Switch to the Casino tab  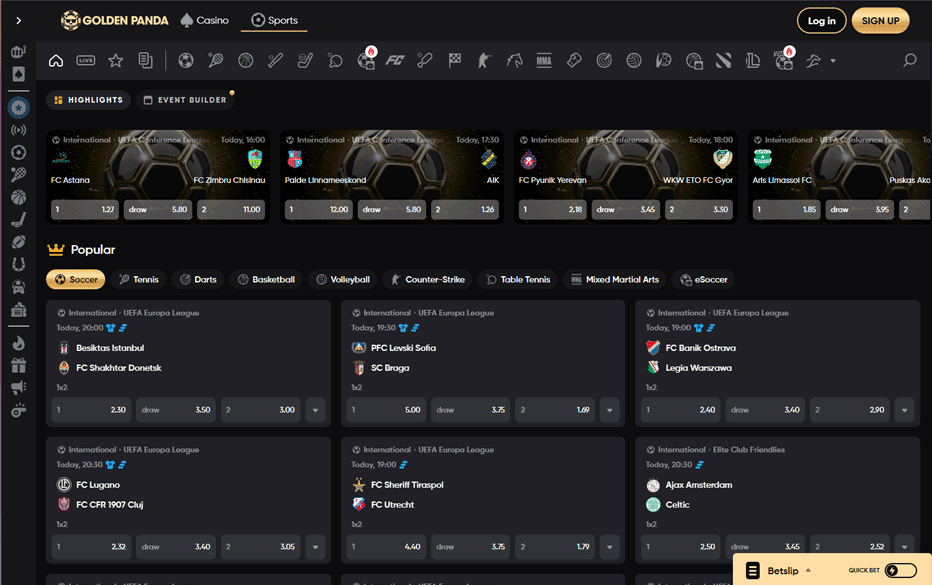coord(204,21)
